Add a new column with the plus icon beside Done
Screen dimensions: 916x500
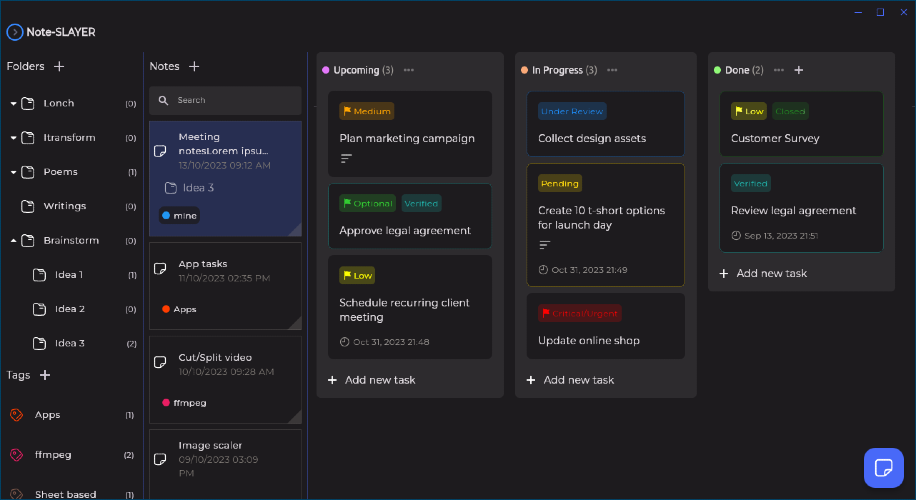click(799, 70)
